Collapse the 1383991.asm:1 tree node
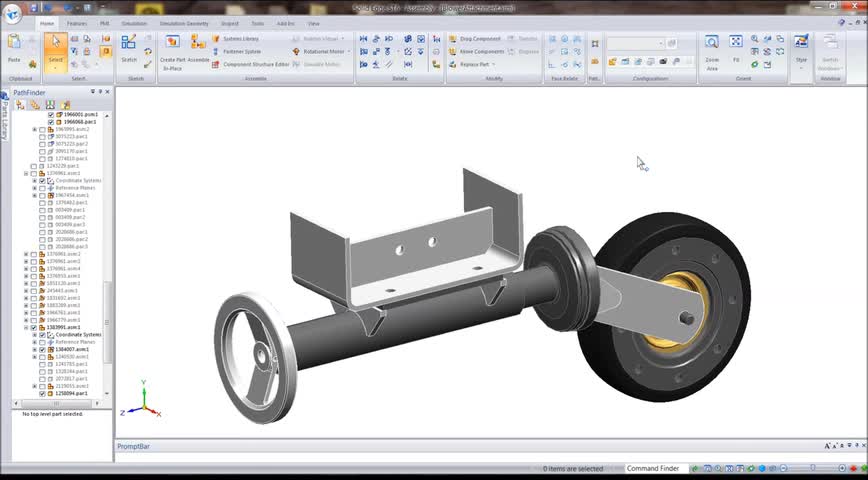 tap(26, 328)
